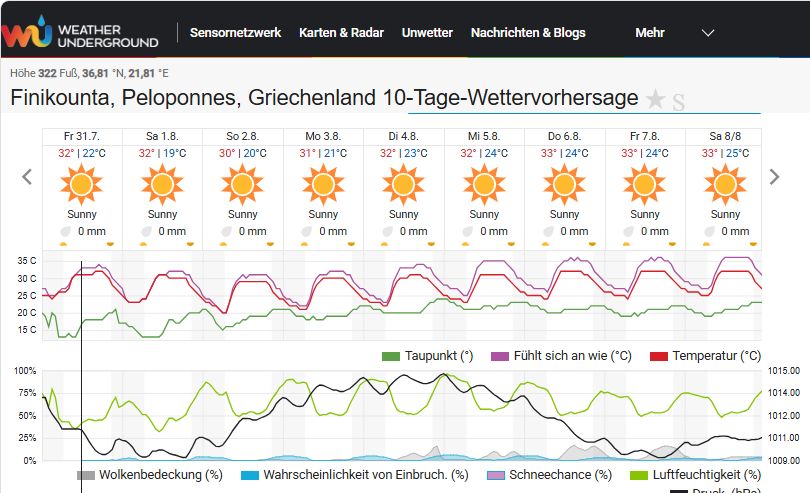Click the chevron next to Mehr
Image resolution: width=810 pixels, height=493 pixels.
coord(708,33)
